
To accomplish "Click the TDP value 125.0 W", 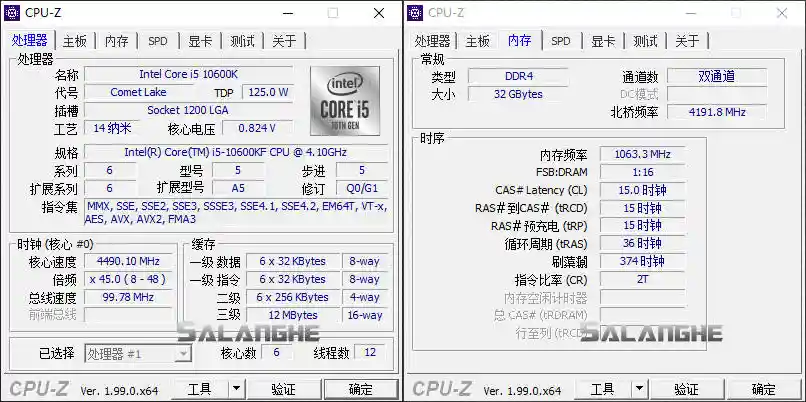I will 268,93.
